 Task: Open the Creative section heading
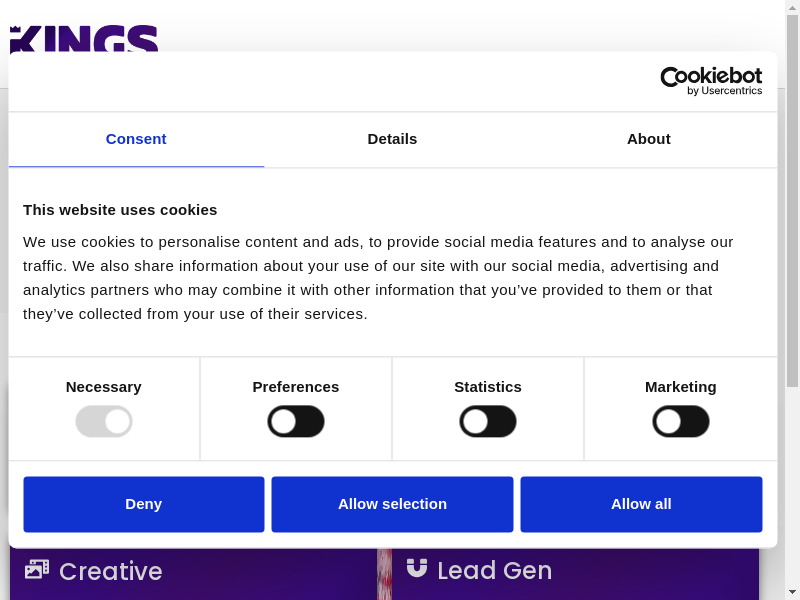110,571
